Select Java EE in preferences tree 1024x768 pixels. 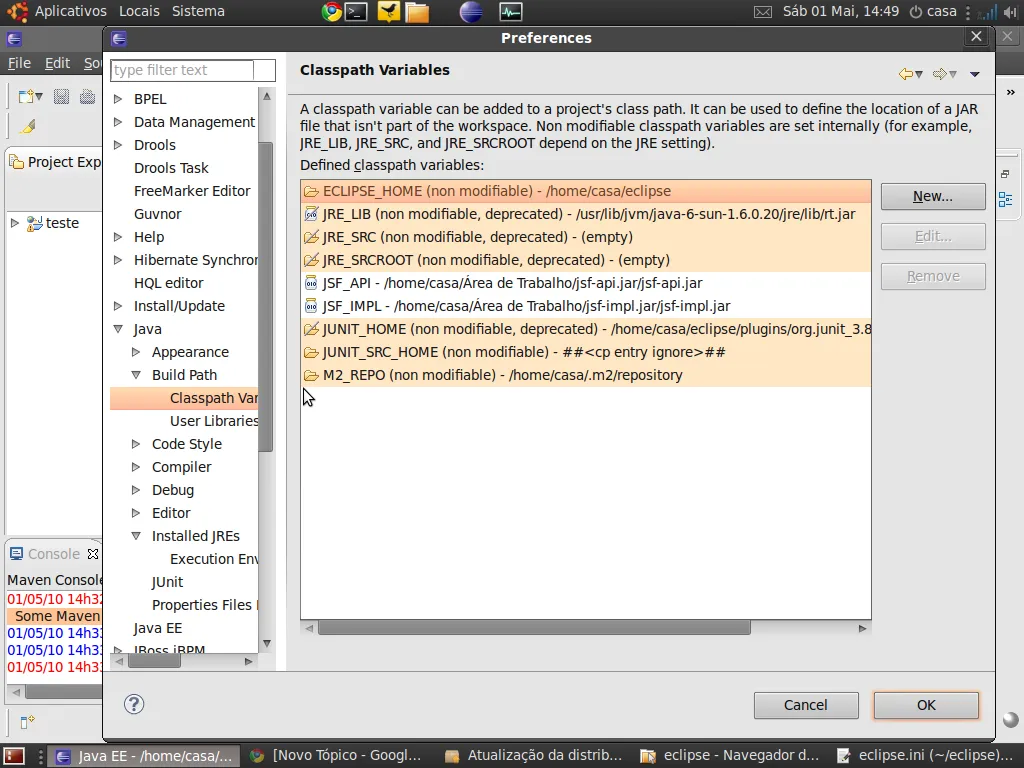point(157,628)
